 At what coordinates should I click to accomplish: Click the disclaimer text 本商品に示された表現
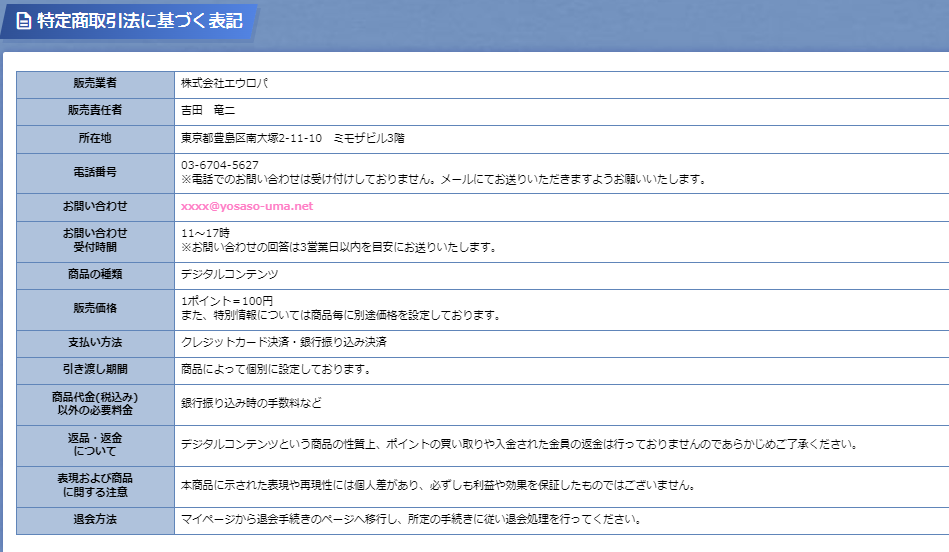[x=439, y=485]
